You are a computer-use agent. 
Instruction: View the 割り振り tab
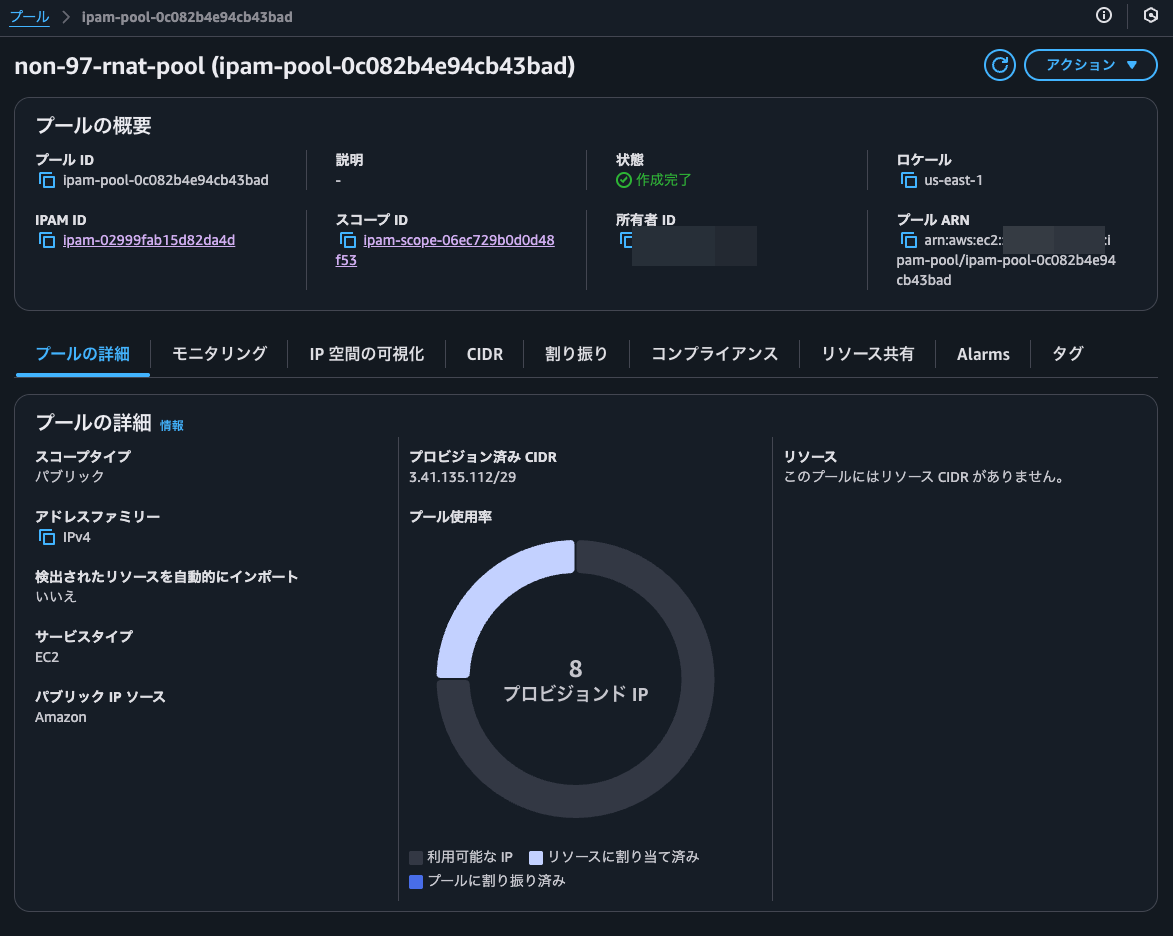pyautogui.click(x=576, y=353)
